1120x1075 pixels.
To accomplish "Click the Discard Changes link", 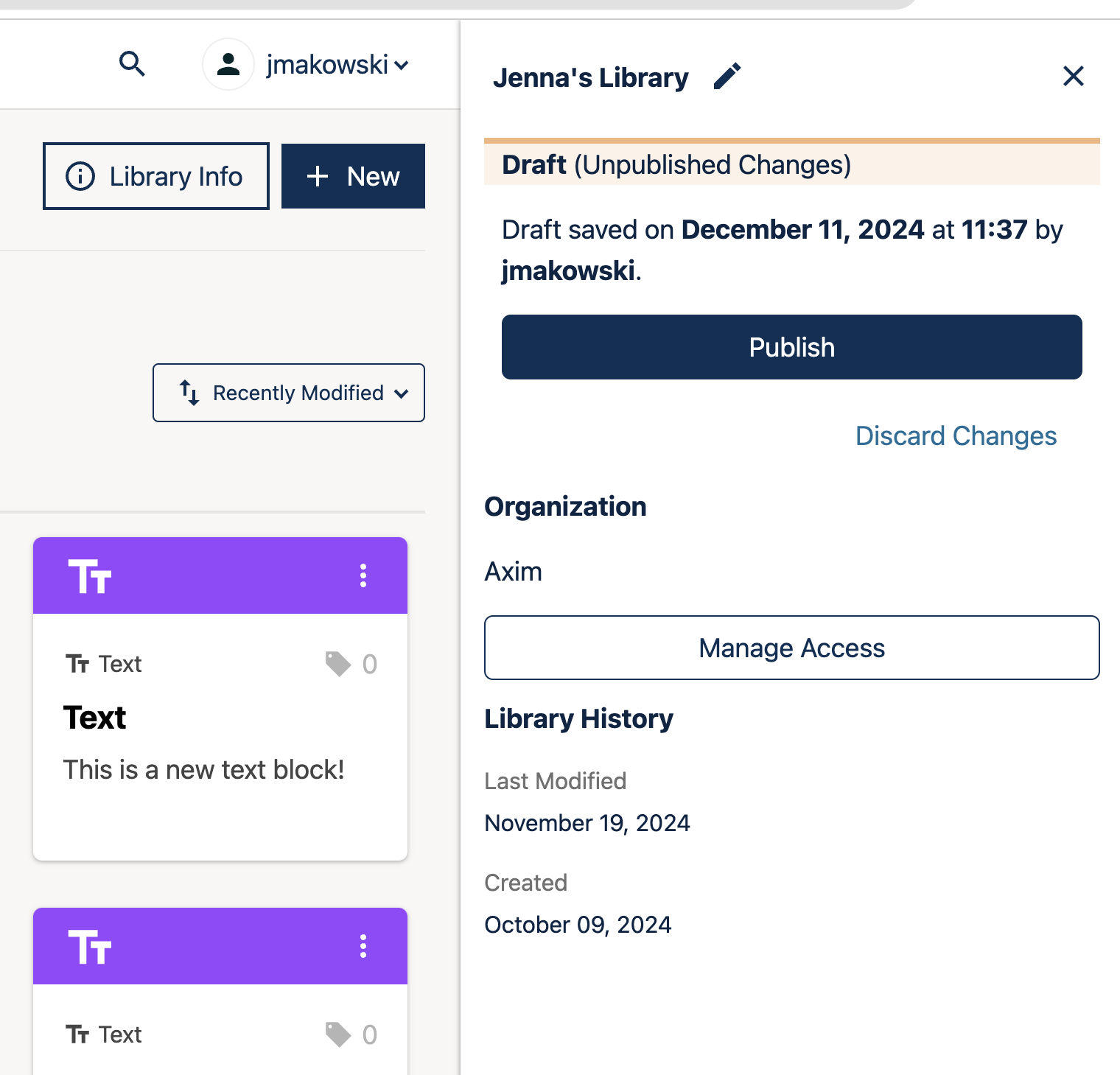I will point(956,435).
